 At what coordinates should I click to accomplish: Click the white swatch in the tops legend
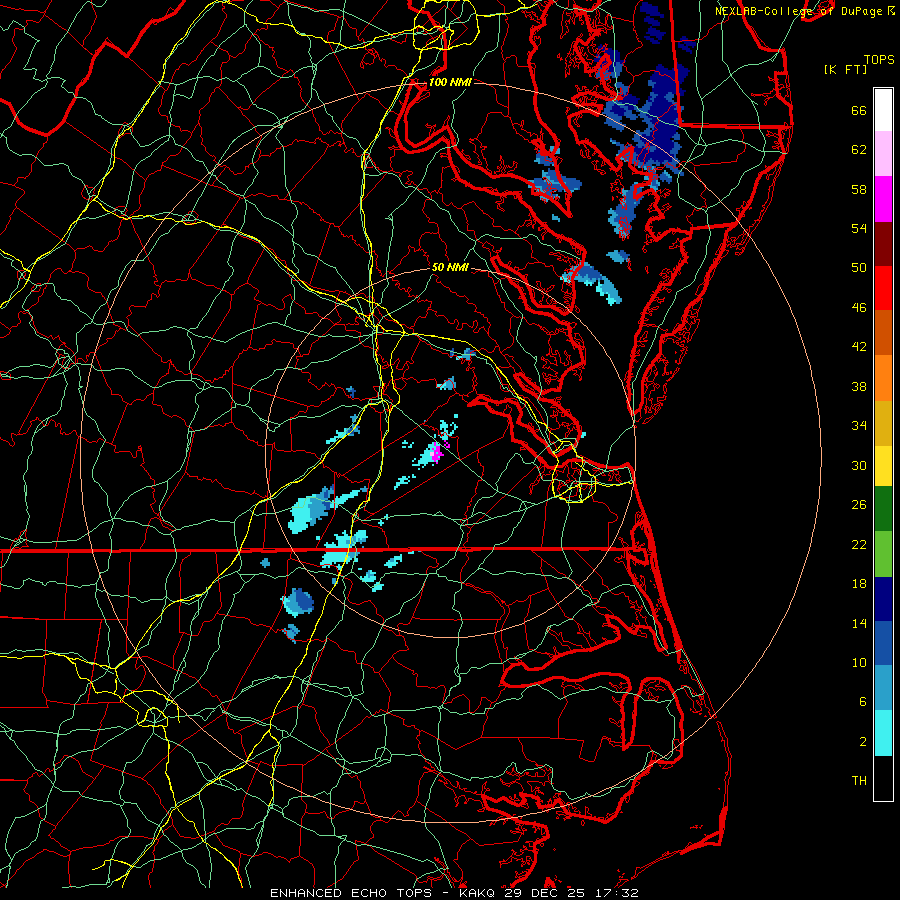(x=883, y=110)
